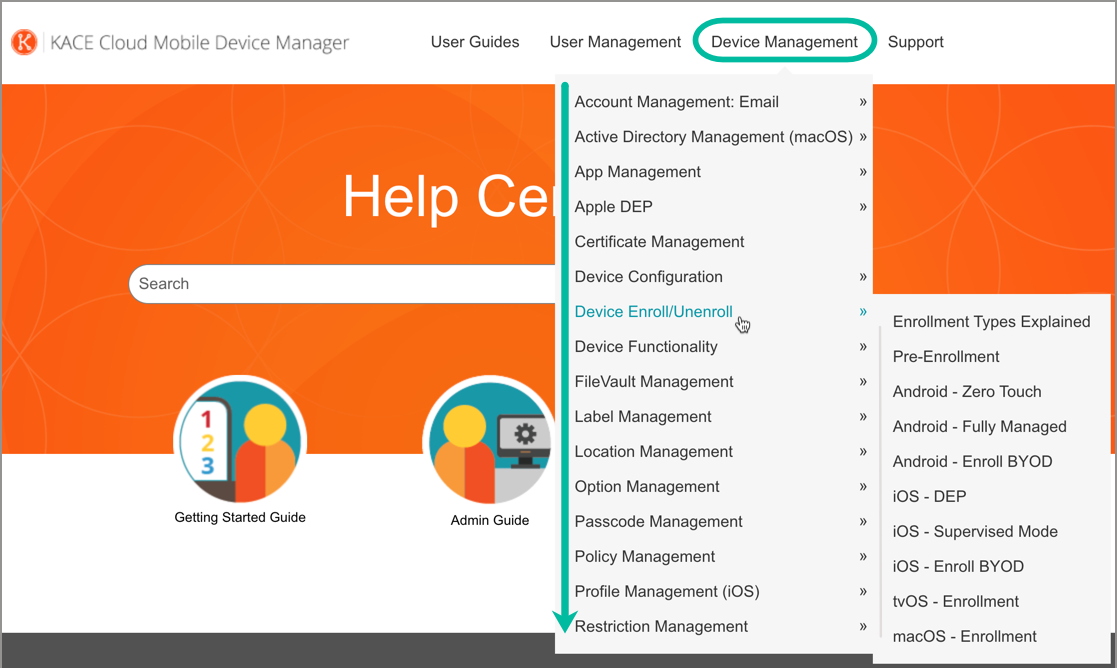
Task: Expand the App Management submenu
Action: coord(637,172)
